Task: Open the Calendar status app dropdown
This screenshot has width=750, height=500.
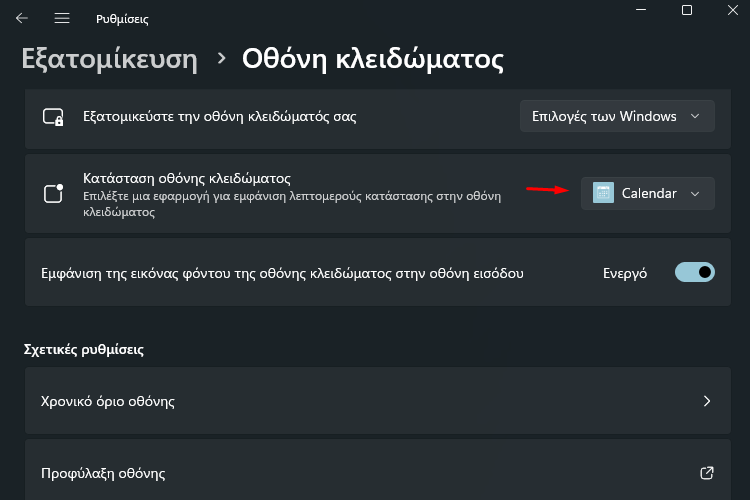Action: [648, 193]
